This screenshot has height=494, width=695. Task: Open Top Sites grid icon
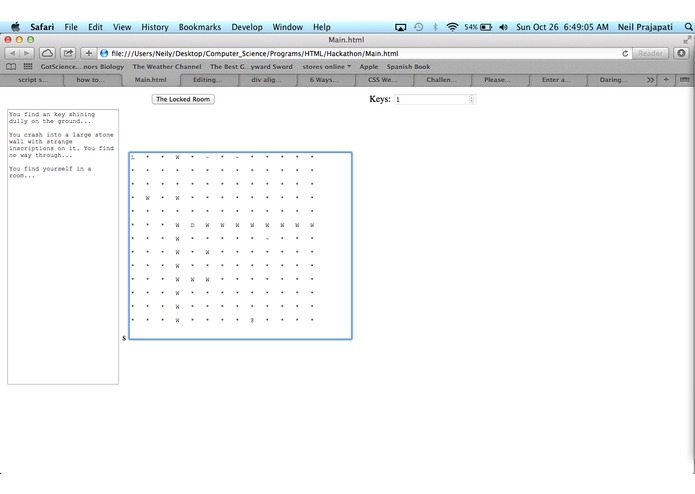click(28, 66)
